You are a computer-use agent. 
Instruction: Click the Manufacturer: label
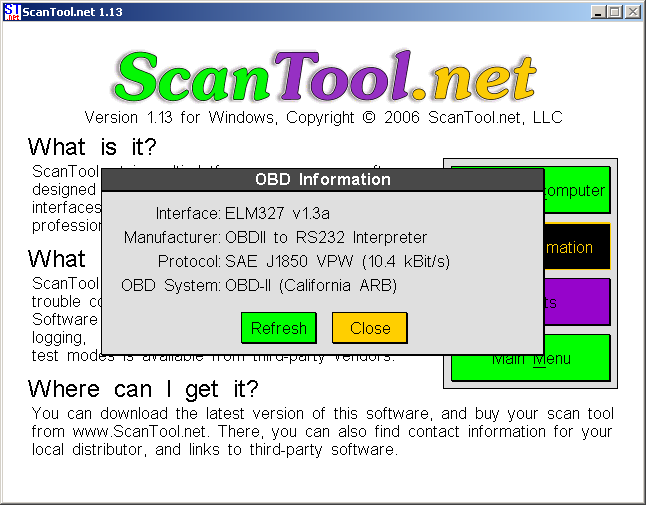[173, 237]
